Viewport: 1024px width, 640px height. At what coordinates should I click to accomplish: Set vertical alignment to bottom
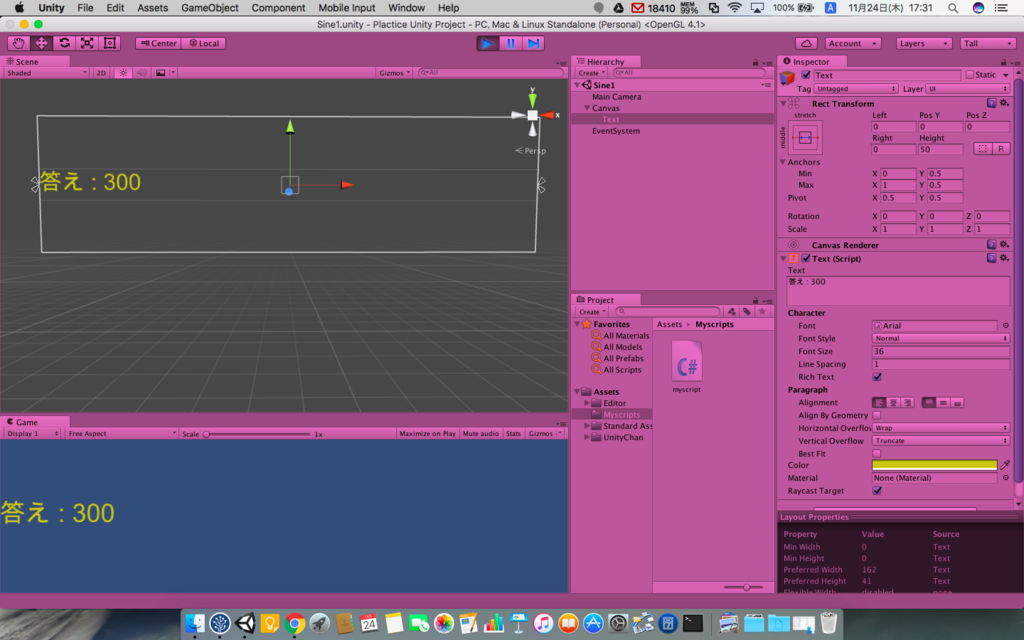tap(957, 403)
